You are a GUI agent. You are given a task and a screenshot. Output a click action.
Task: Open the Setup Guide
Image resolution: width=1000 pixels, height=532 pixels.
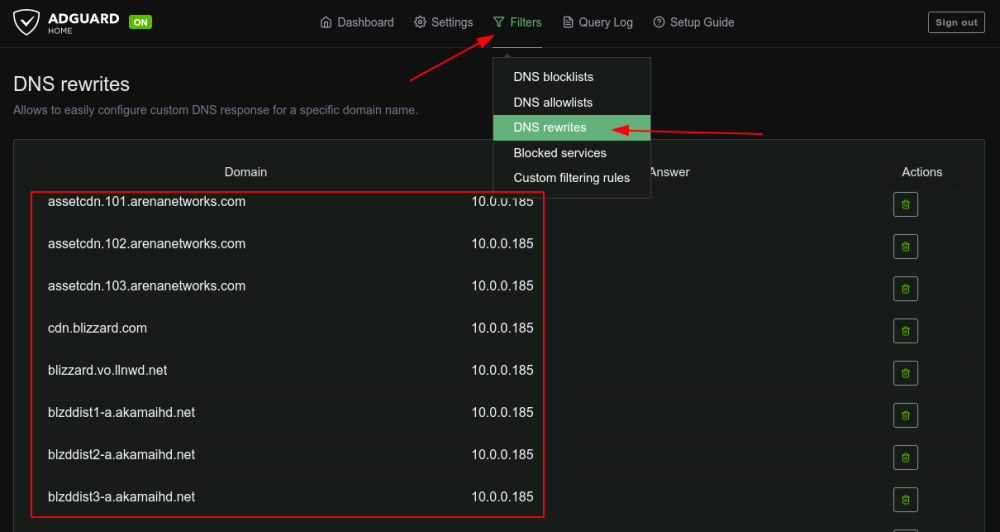694,22
